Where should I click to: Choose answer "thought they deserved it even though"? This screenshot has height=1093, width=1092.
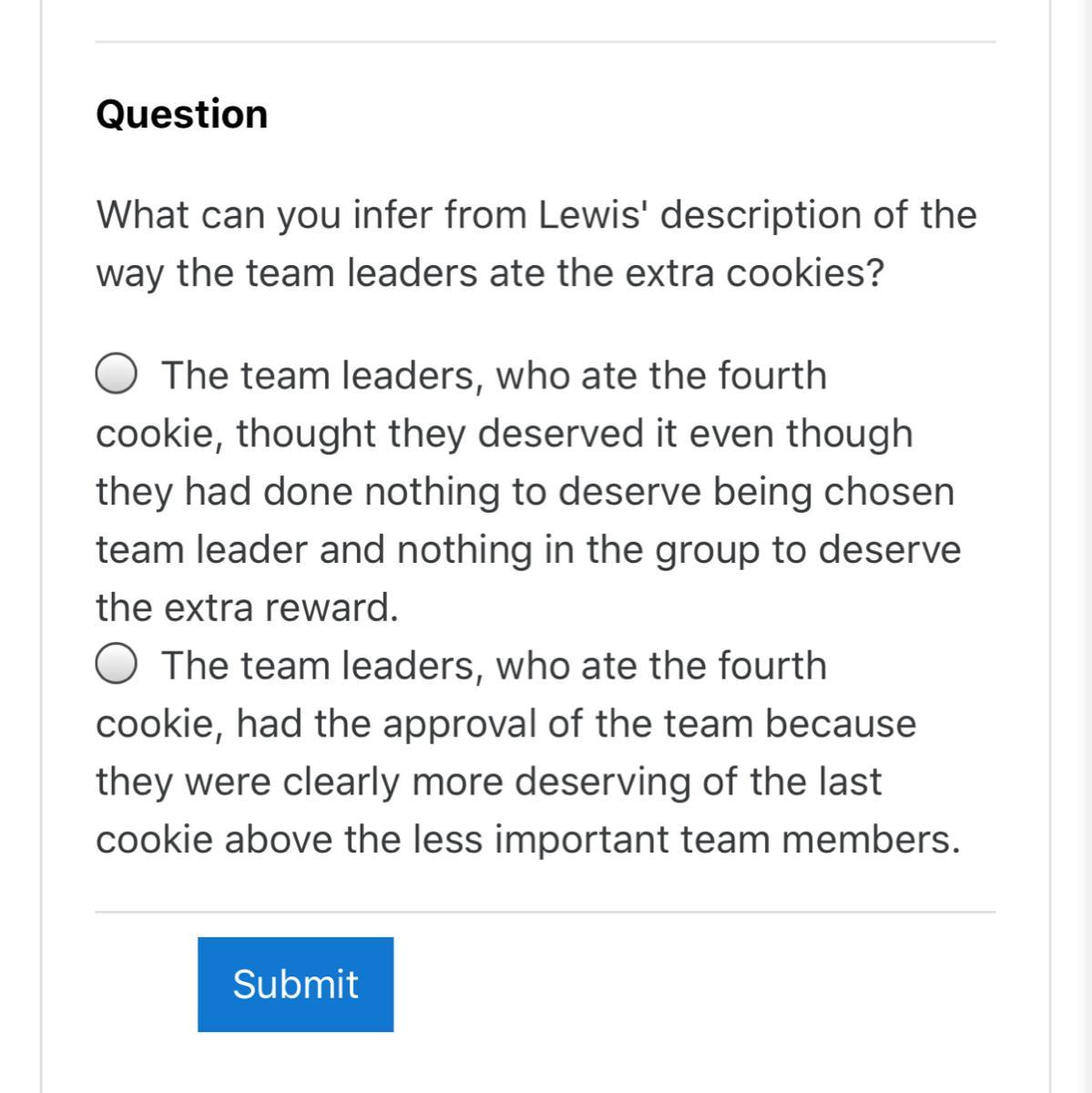pyautogui.click(x=504, y=434)
